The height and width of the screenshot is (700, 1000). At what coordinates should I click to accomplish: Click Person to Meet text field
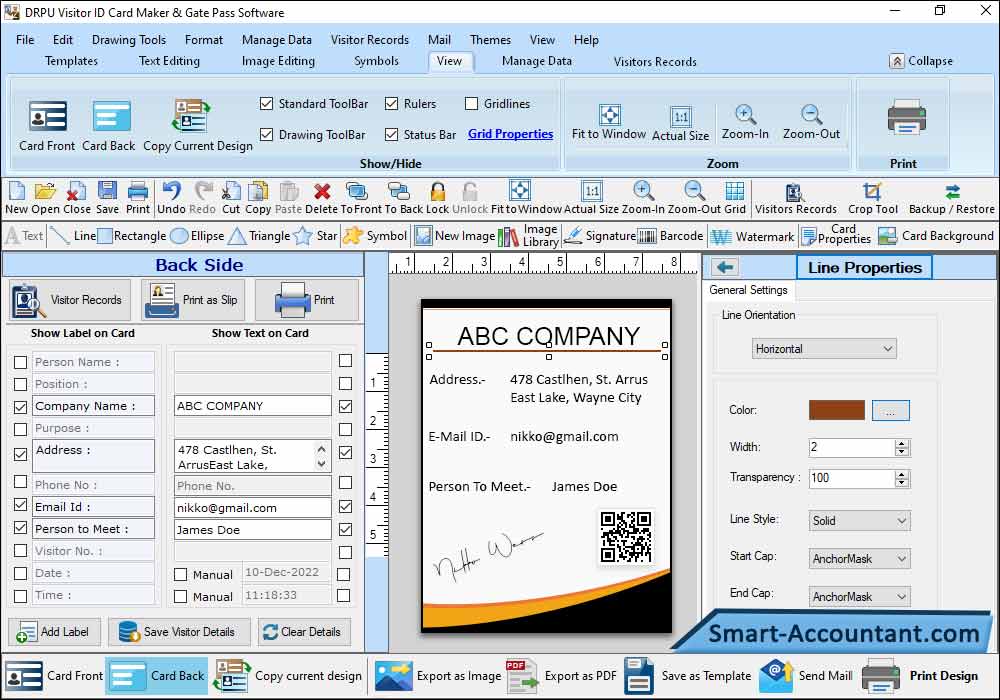click(x=253, y=530)
